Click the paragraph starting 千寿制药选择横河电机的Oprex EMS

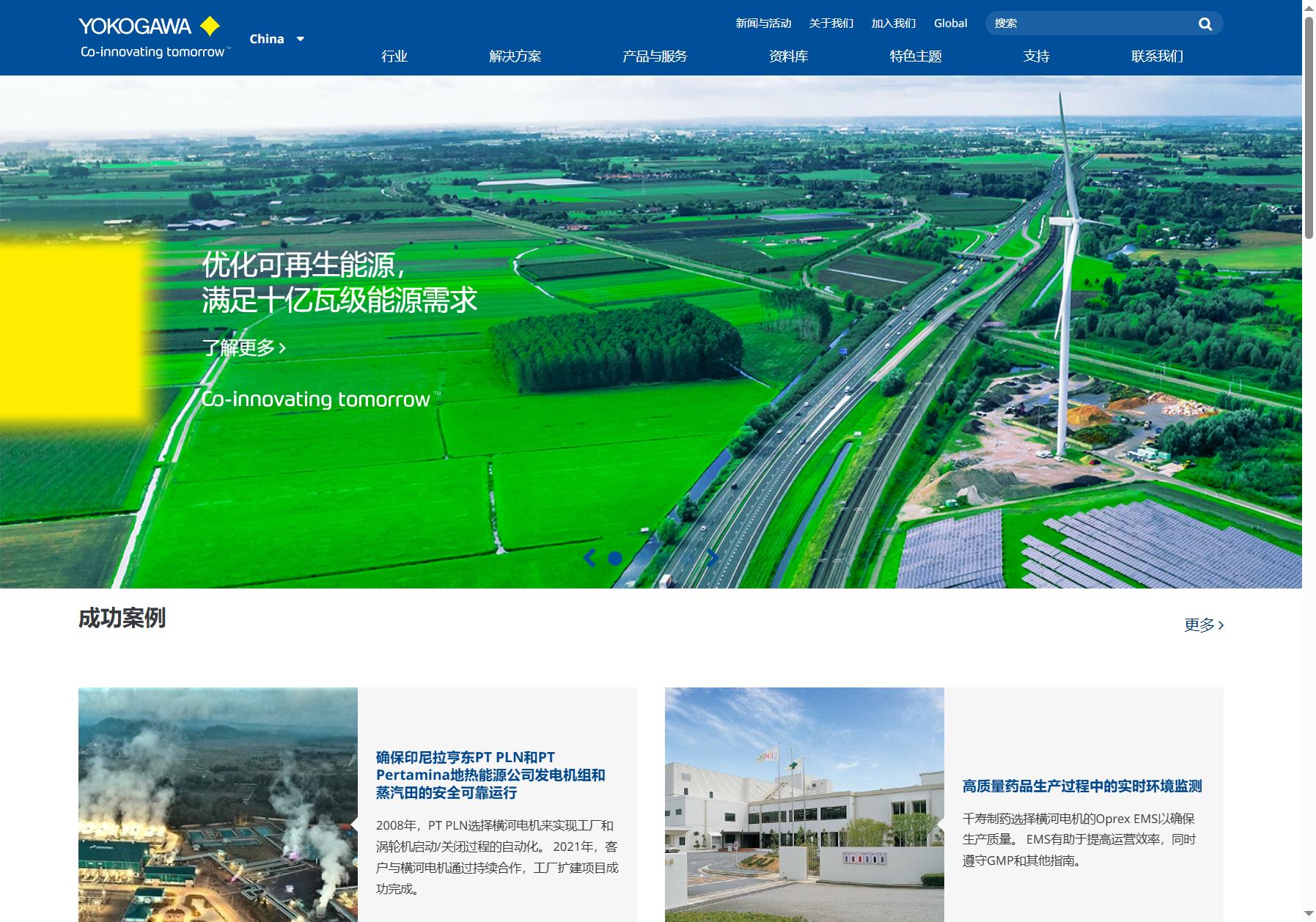[1079, 839]
